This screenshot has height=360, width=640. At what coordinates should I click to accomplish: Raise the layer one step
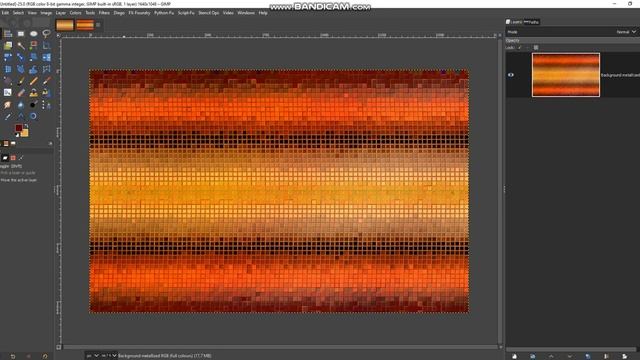click(x=551, y=356)
